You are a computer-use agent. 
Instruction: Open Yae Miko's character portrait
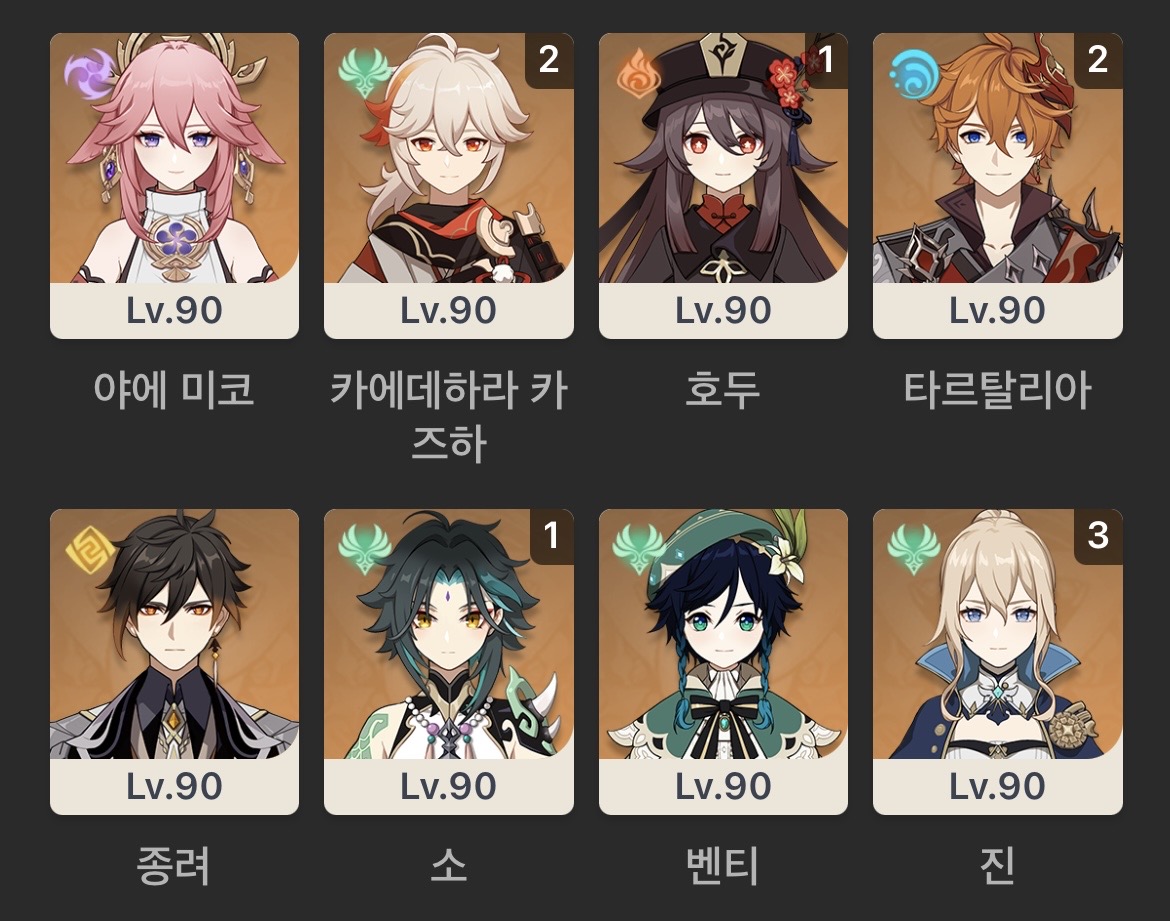(175, 158)
